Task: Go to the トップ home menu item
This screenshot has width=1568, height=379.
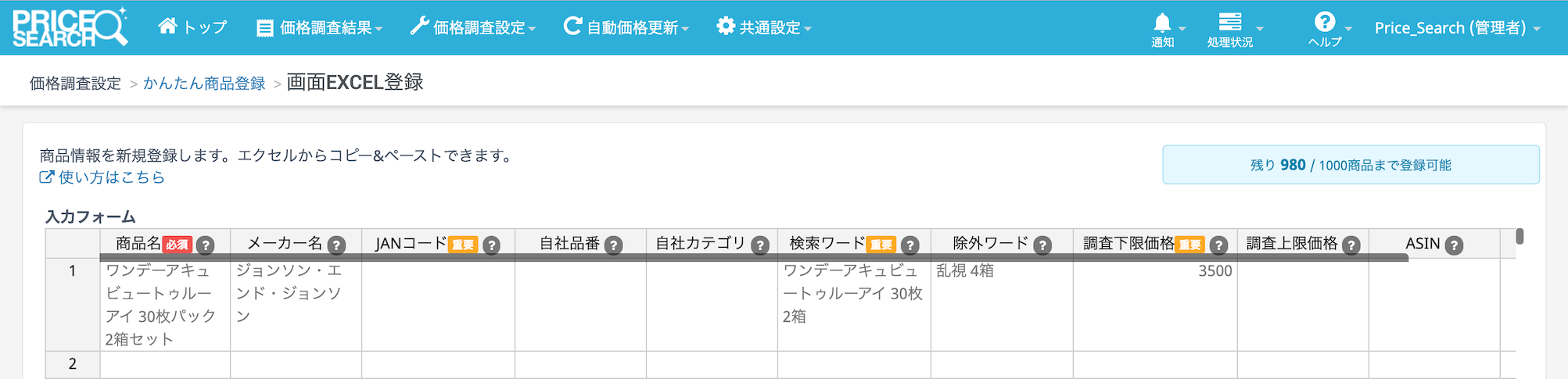Action: pos(192,27)
